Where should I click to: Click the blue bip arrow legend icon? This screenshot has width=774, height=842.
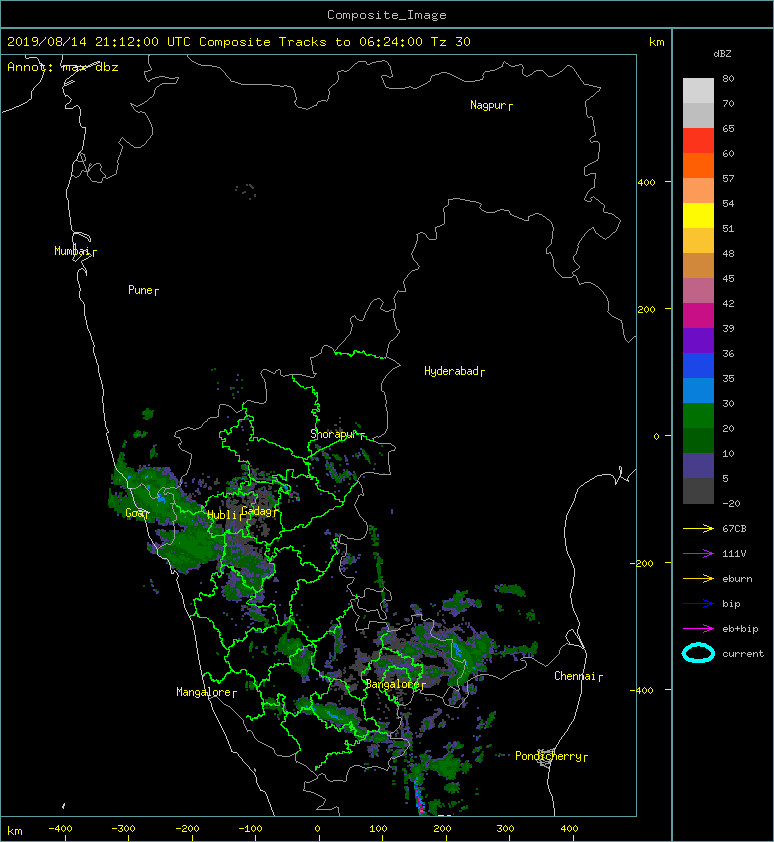click(x=698, y=604)
